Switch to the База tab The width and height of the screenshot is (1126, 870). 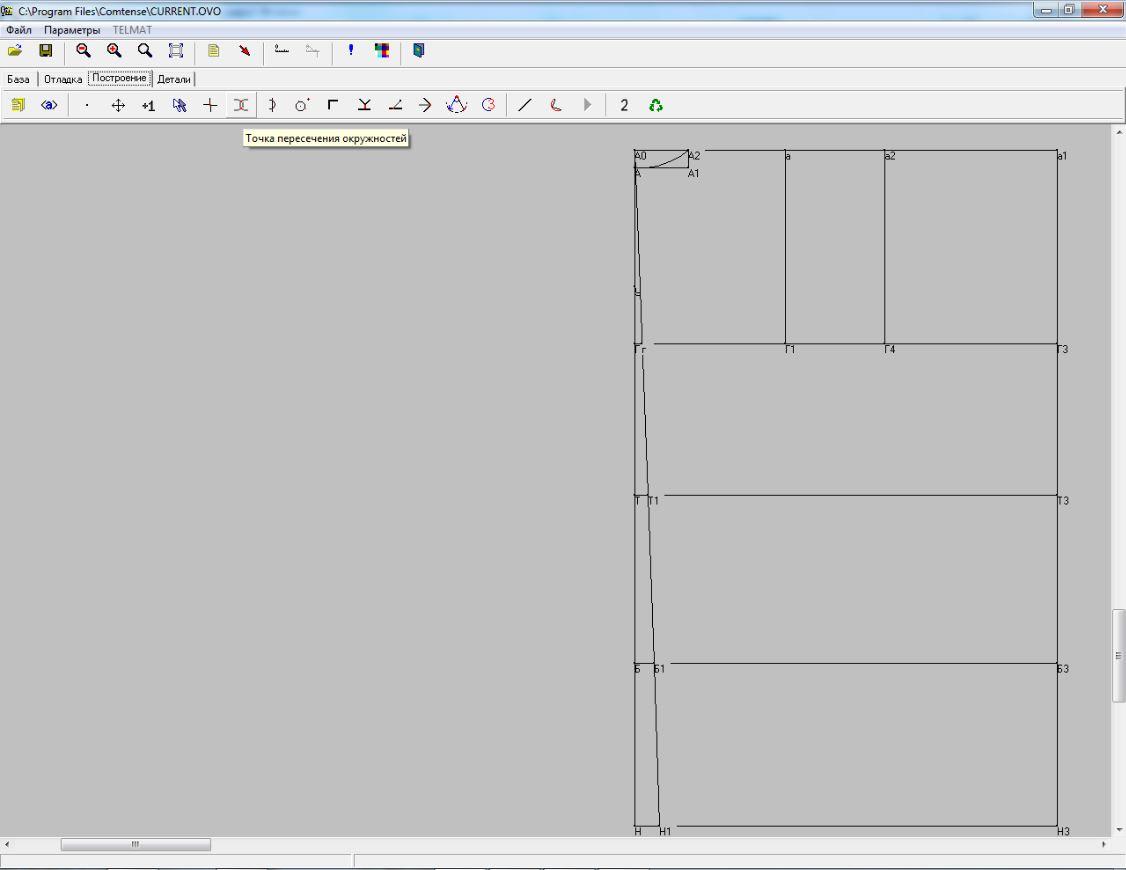(x=18, y=79)
